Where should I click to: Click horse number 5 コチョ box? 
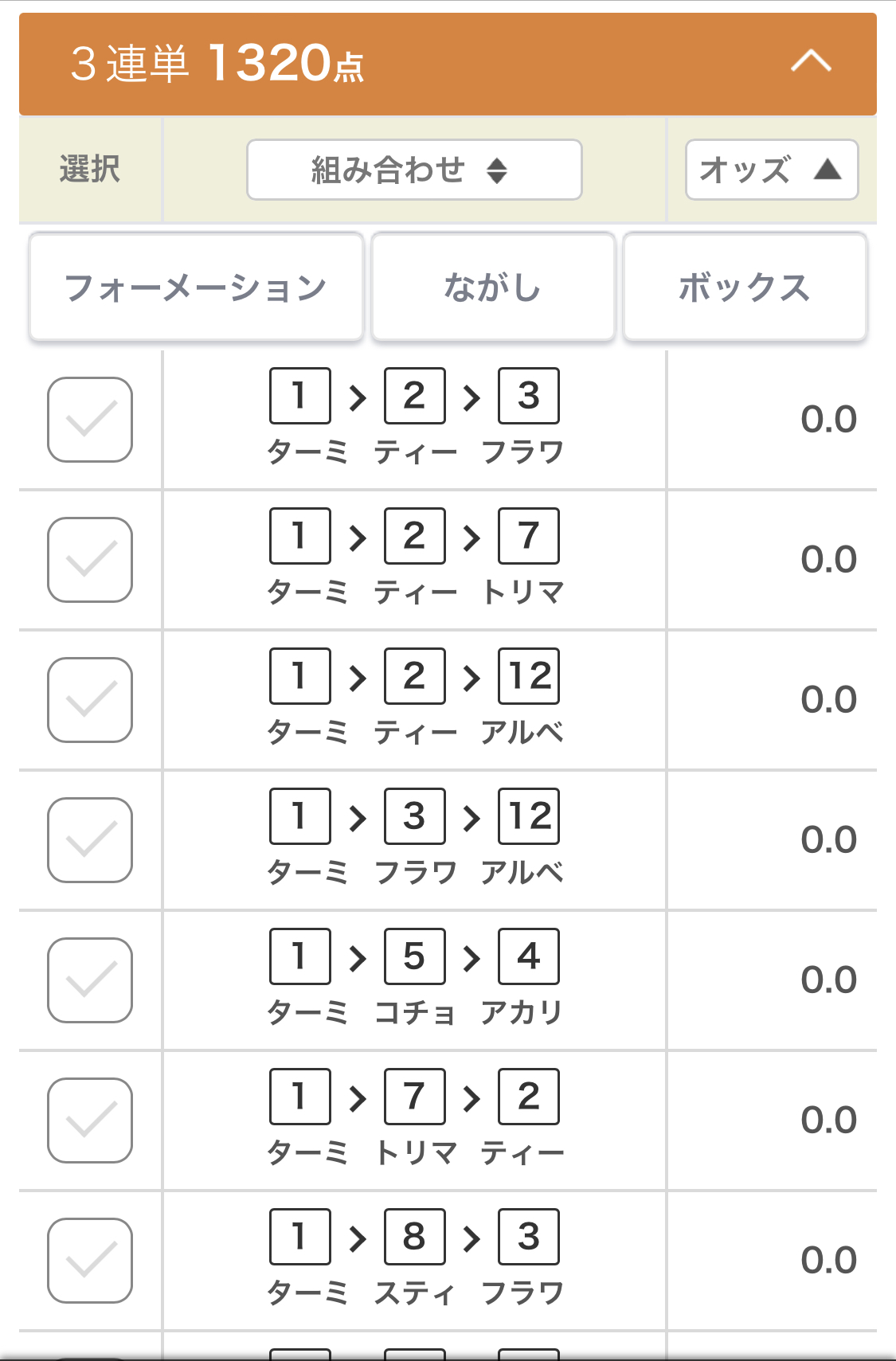414,956
